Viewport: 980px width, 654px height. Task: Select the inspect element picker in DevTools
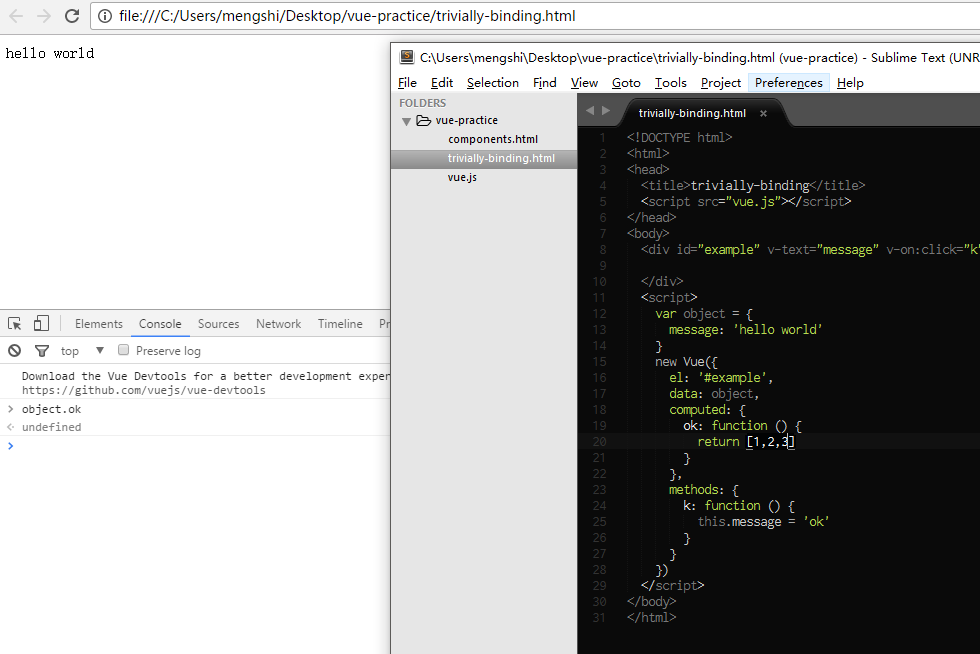14,323
